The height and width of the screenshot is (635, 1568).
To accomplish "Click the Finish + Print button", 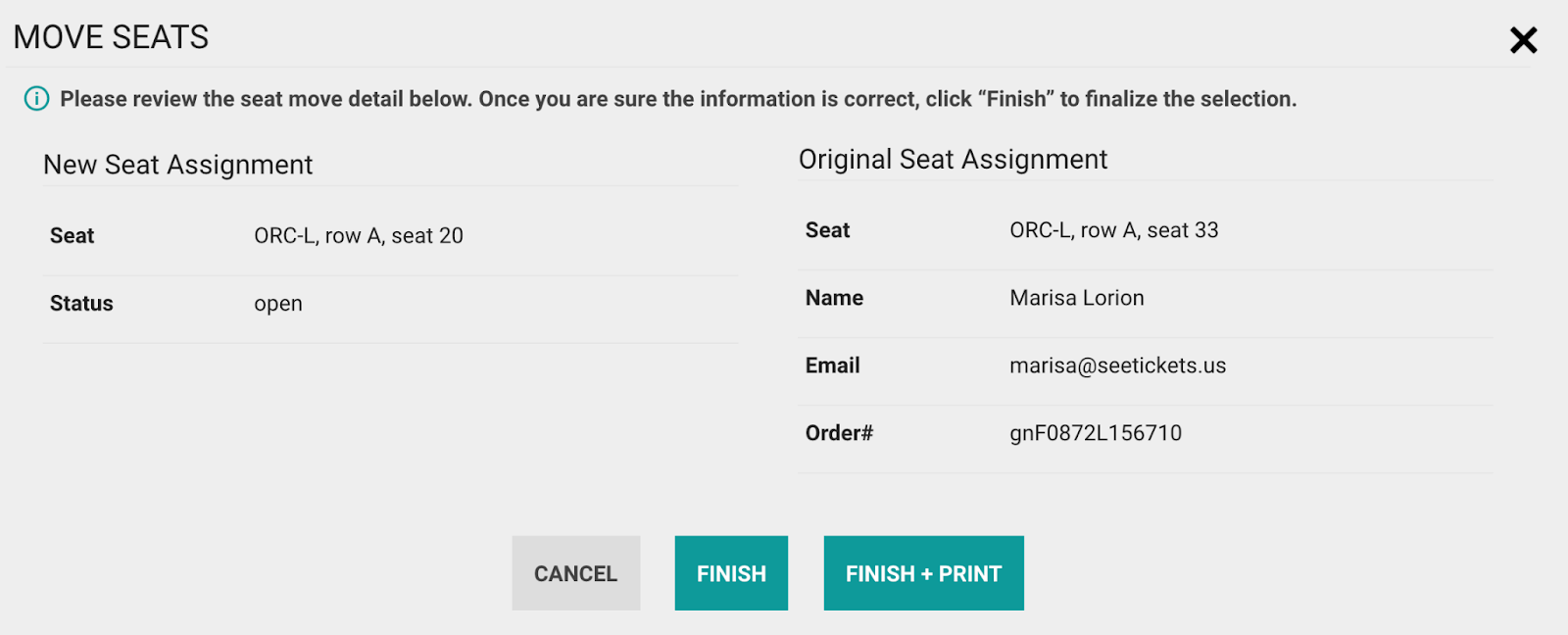I will 923,573.
